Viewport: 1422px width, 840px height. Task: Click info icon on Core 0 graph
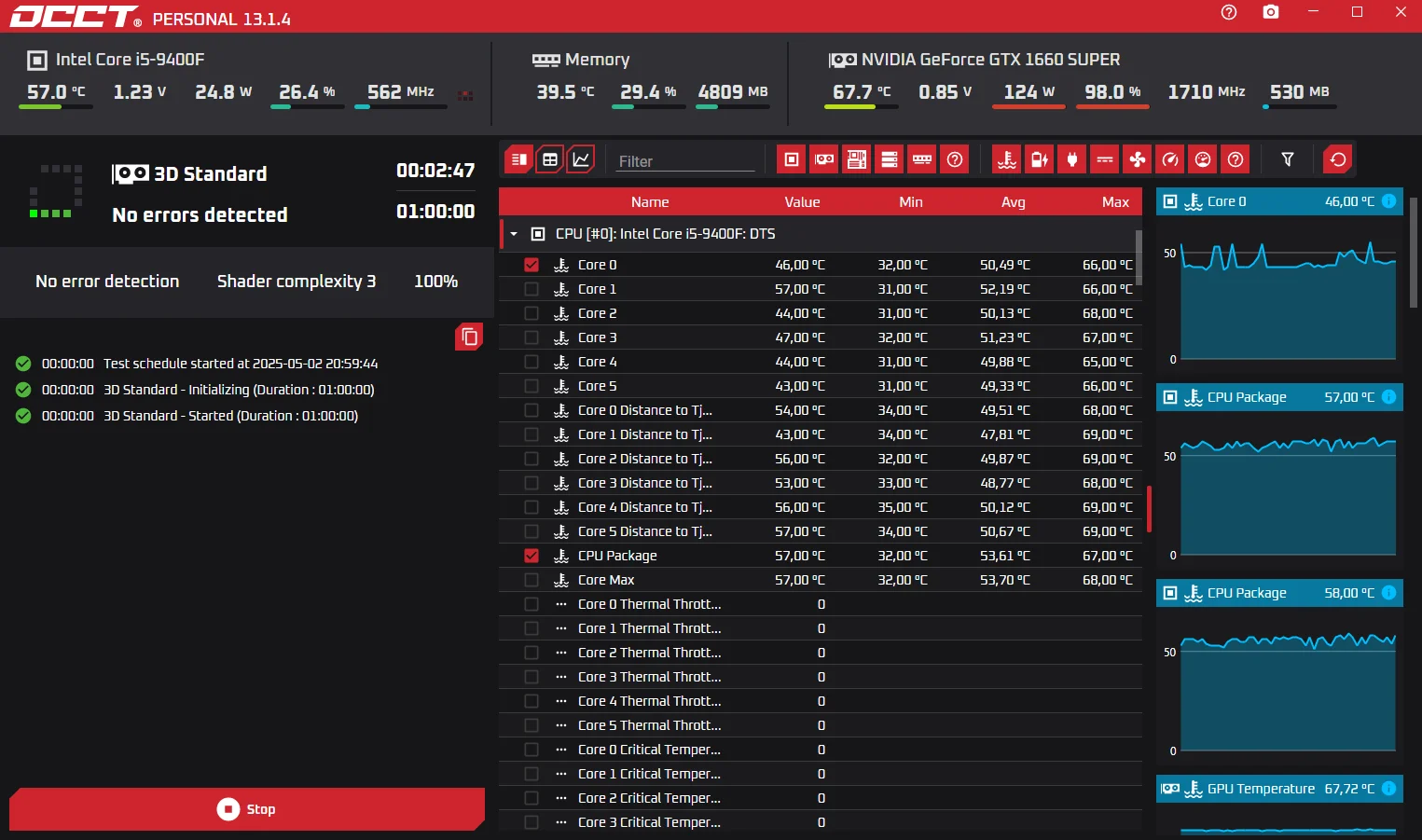click(1388, 201)
